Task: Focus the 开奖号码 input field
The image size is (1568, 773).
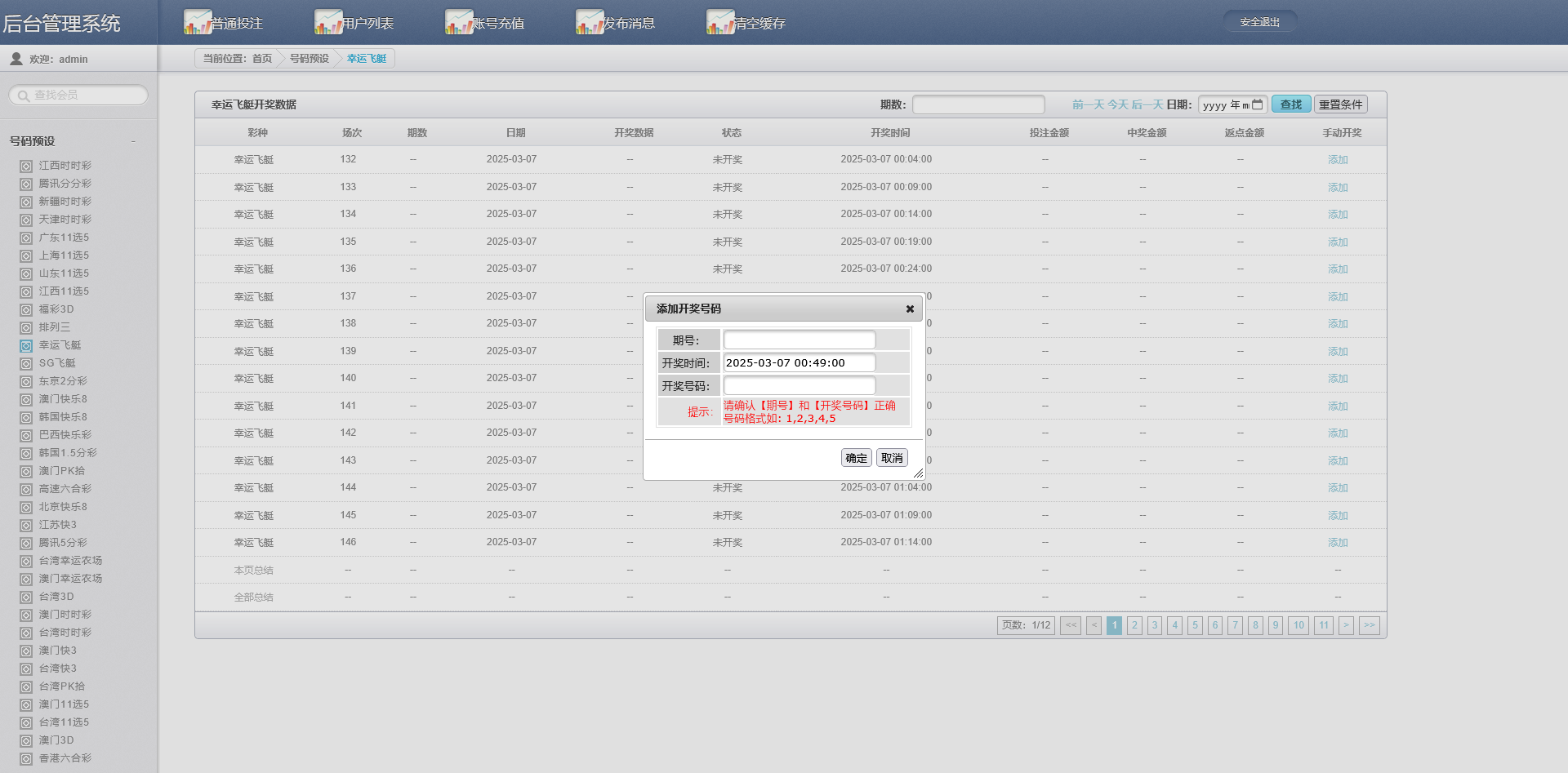Action: 799,385
